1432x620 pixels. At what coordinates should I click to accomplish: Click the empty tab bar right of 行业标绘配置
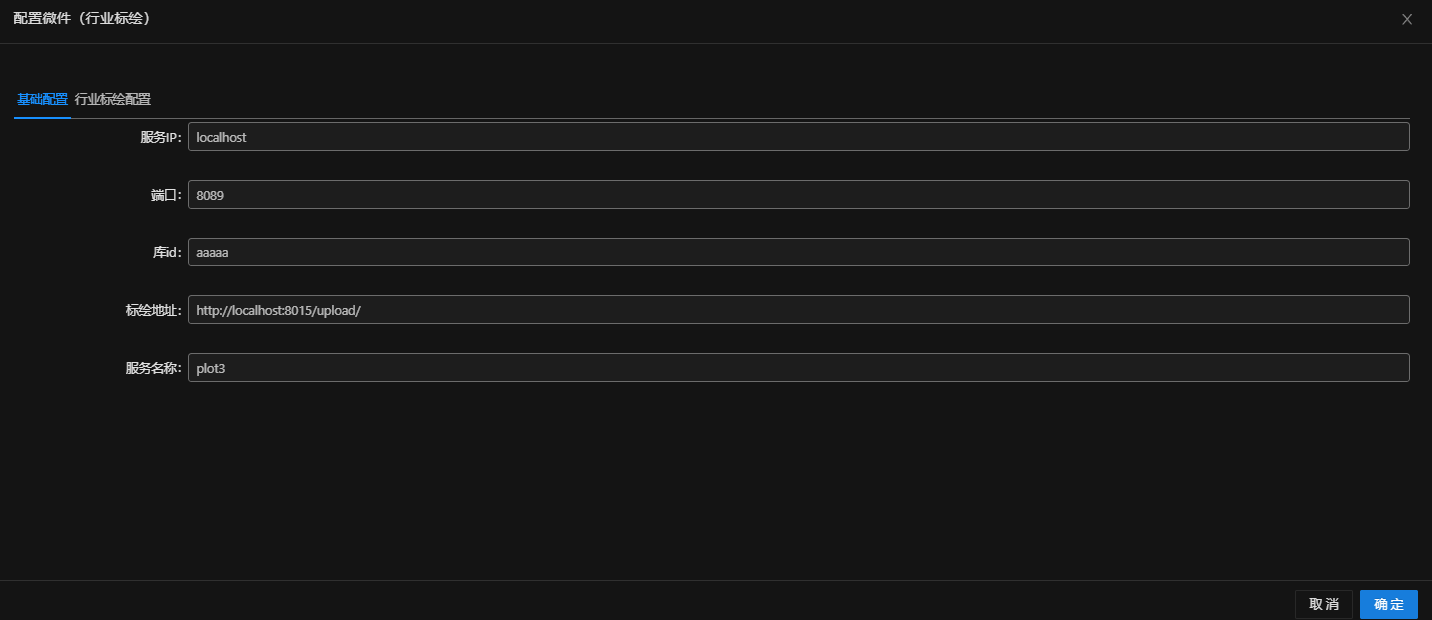[x=780, y=100]
